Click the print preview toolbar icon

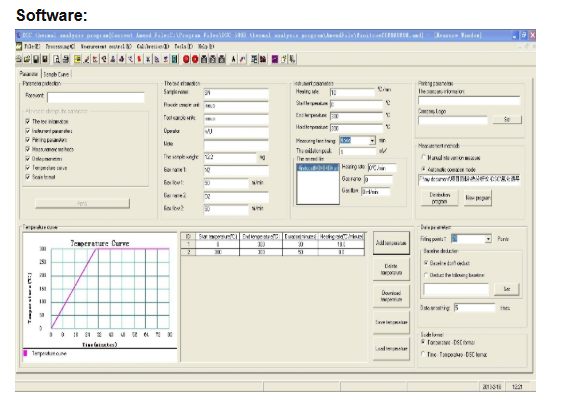[57, 59]
